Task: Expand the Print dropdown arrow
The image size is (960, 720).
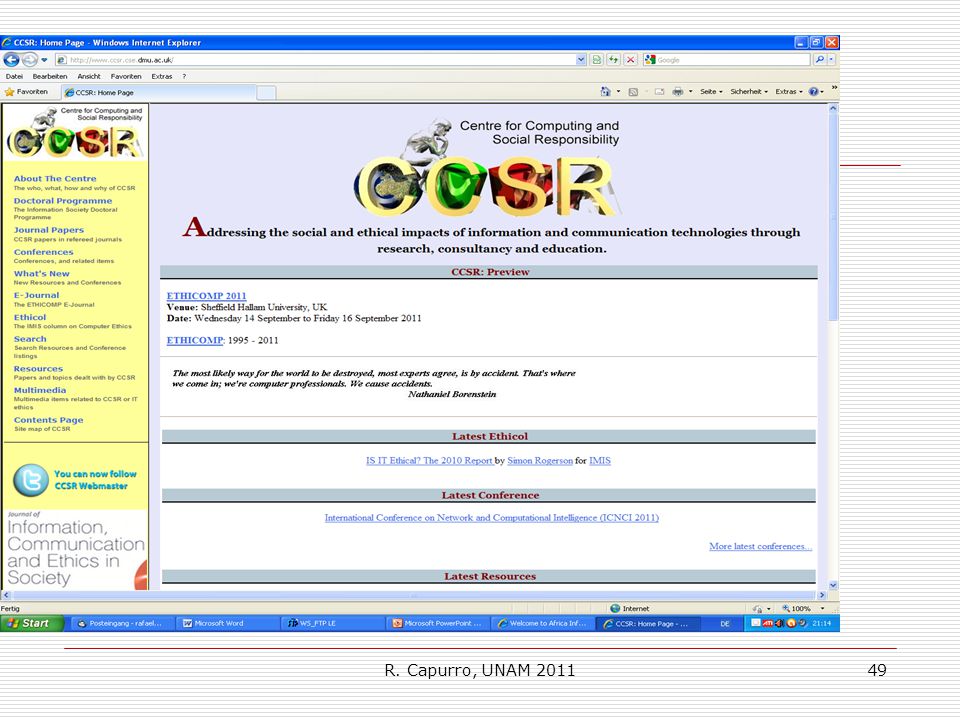Action: 691,92
